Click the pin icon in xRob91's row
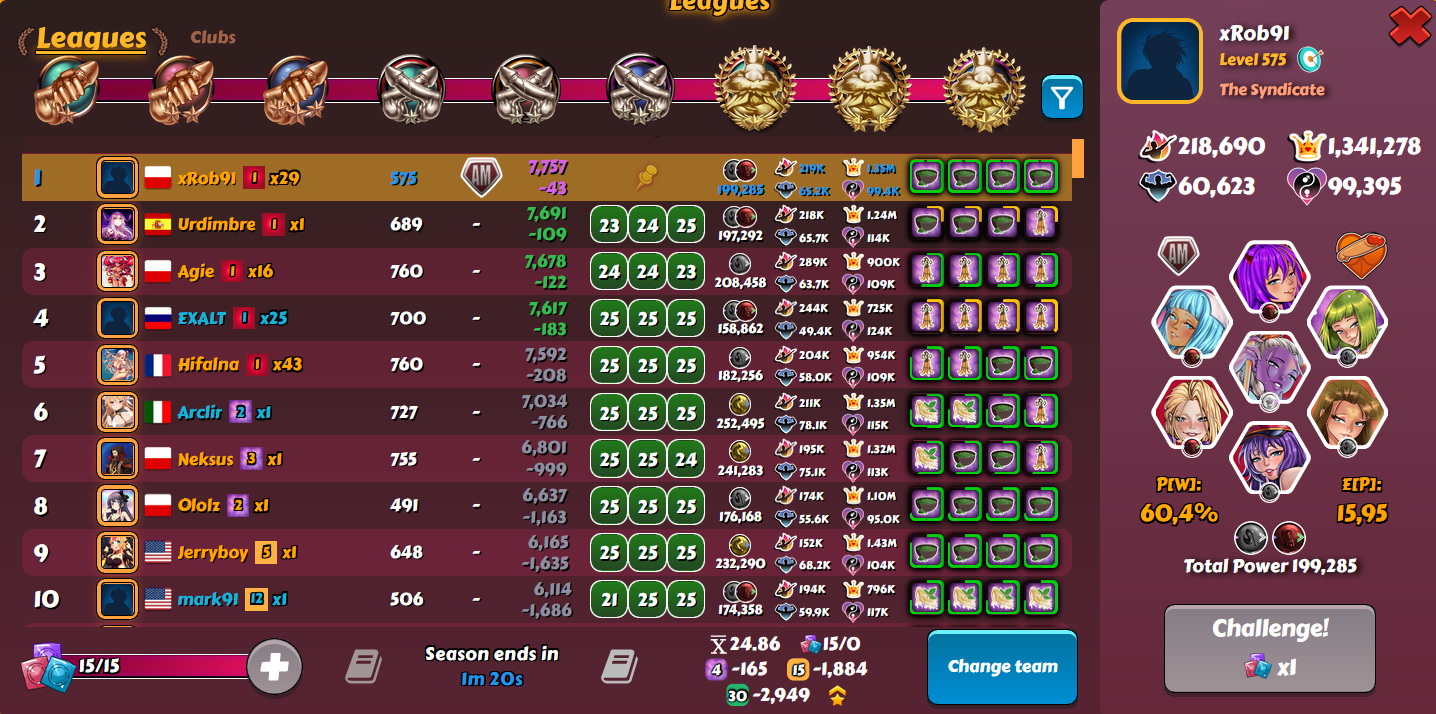 (647, 178)
